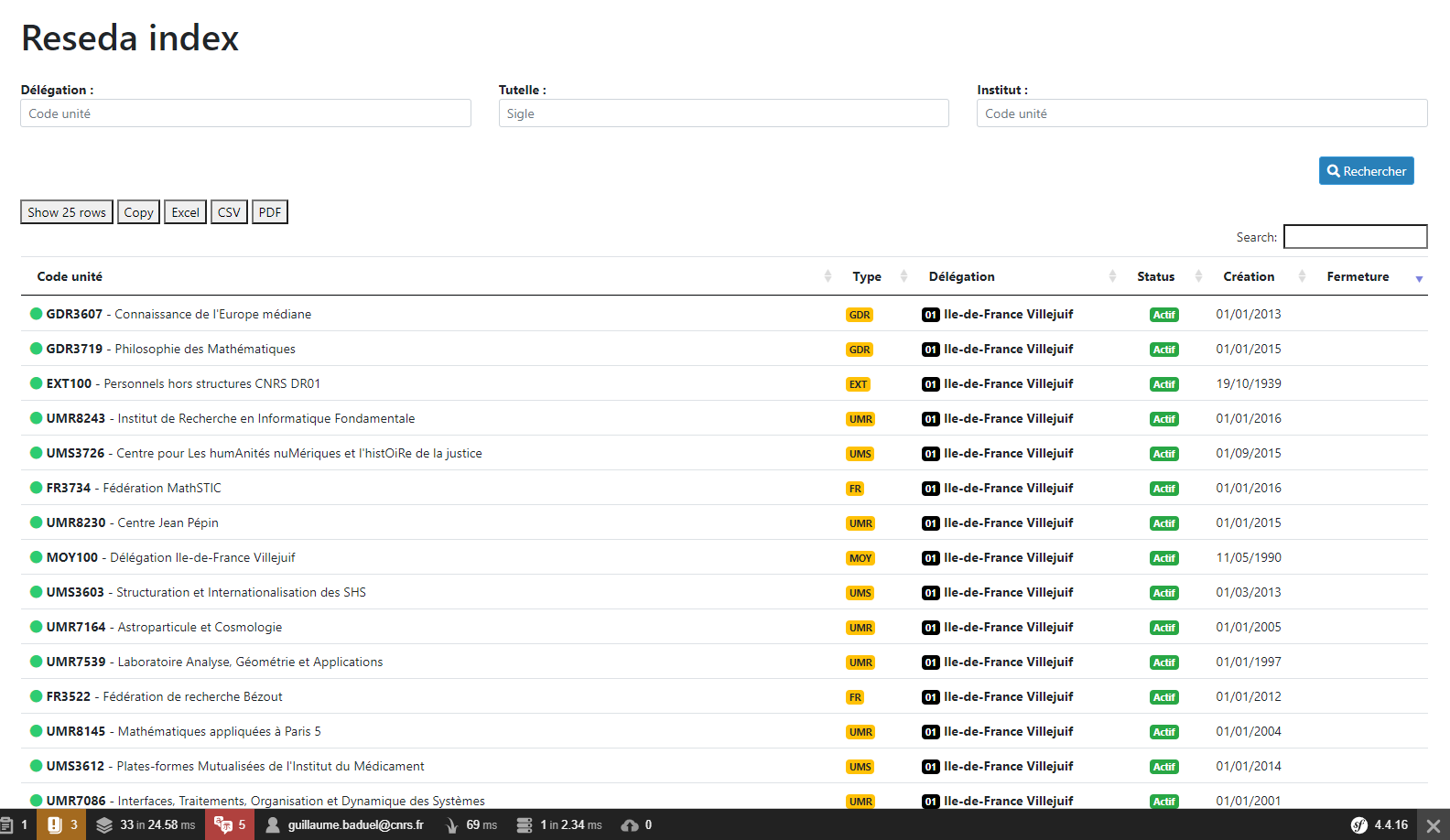Image resolution: width=1450 pixels, height=840 pixels.
Task: Select GDR3719 Philosophie des Mathématiques
Action: tap(171, 349)
